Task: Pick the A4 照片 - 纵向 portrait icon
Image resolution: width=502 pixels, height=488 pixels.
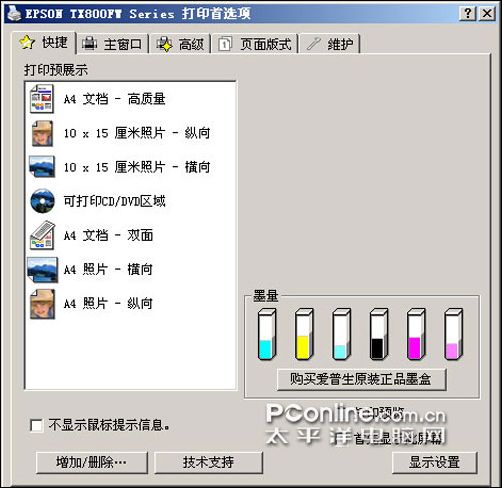Action: click(42, 304)
